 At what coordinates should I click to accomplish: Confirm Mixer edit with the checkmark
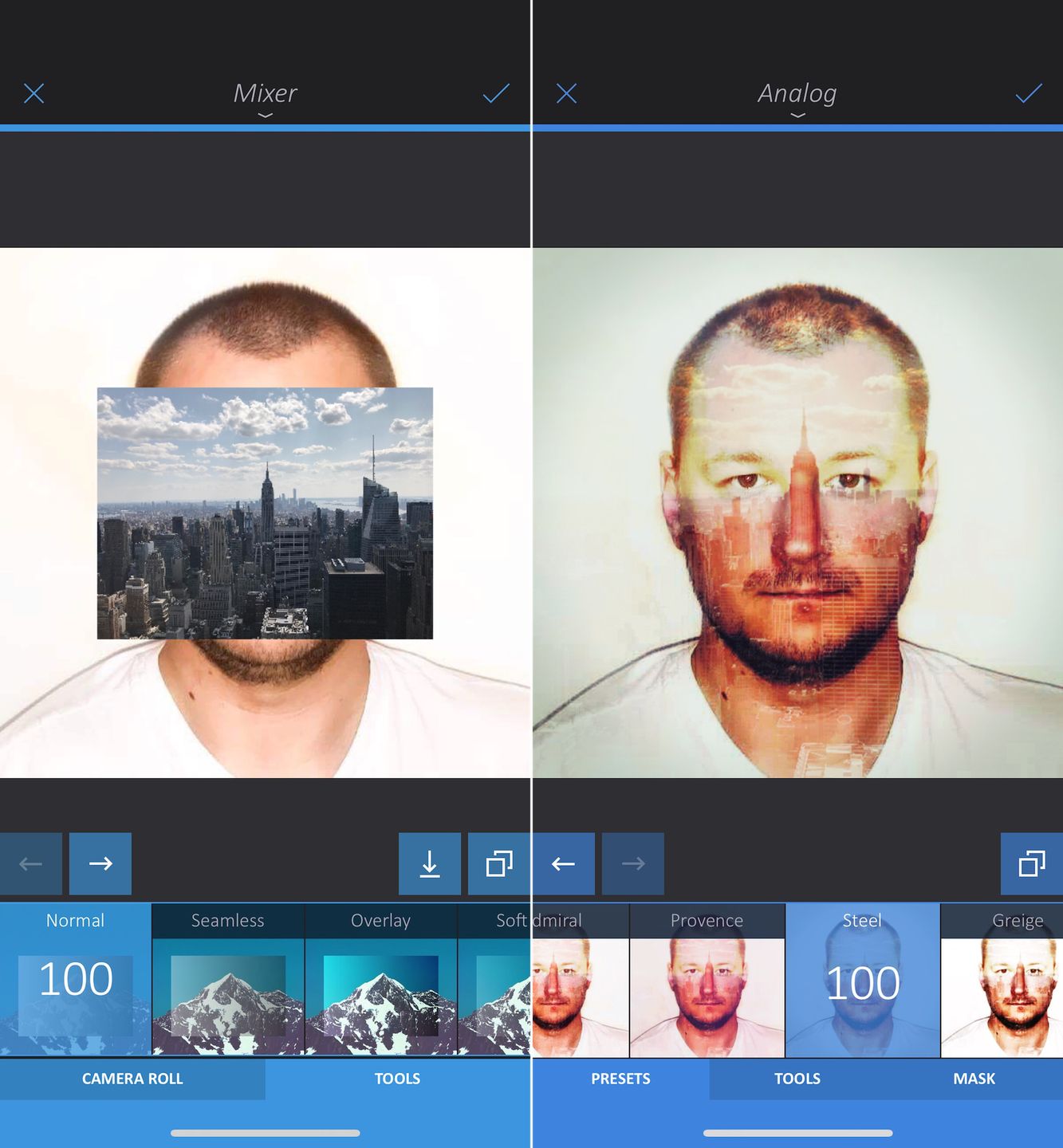496,93
